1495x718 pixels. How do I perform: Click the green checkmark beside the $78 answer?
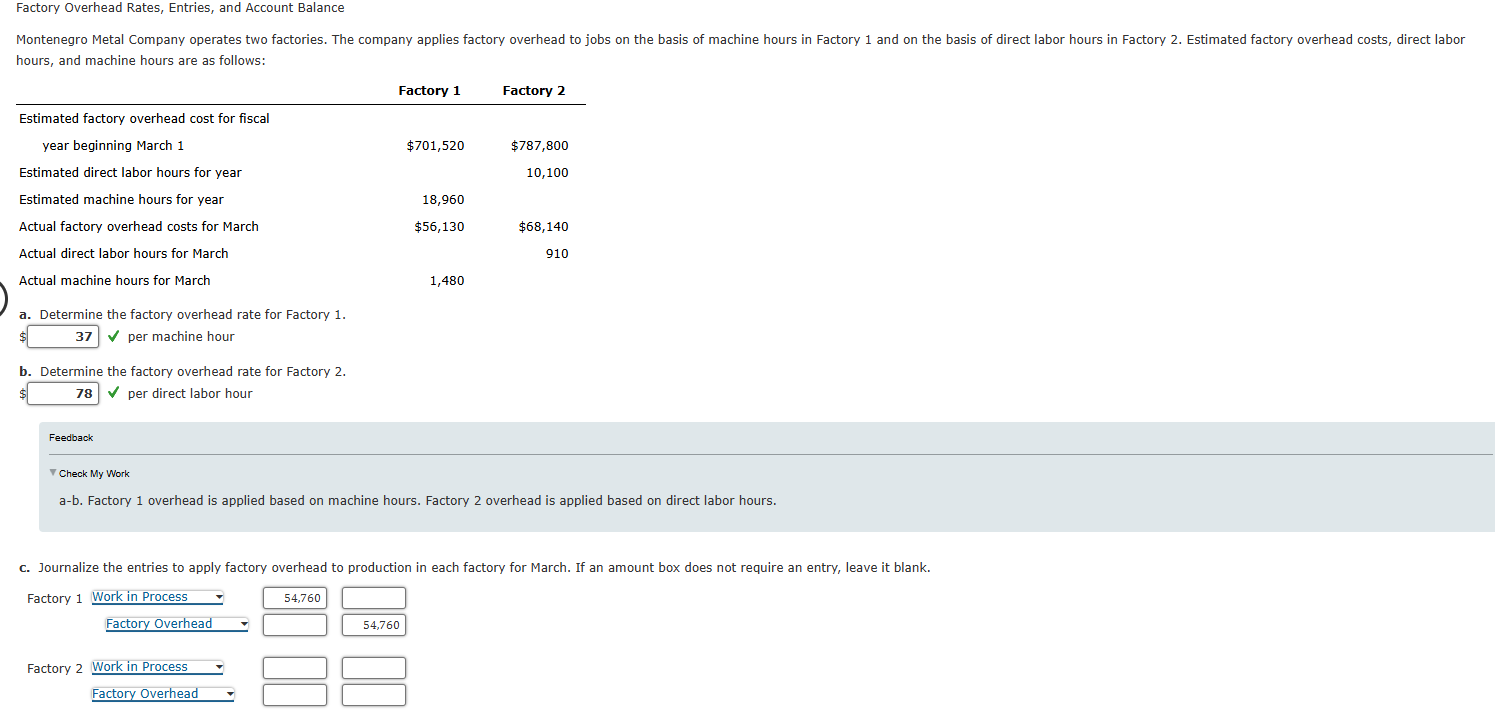(112, 393)
